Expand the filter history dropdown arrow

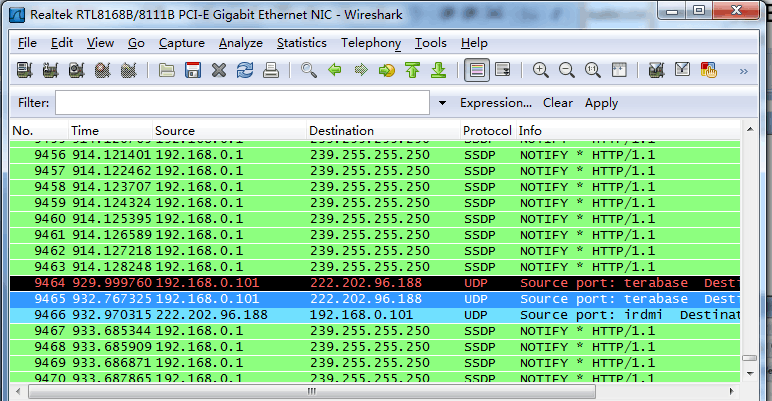pyautogui.click(x=442, y=103)
